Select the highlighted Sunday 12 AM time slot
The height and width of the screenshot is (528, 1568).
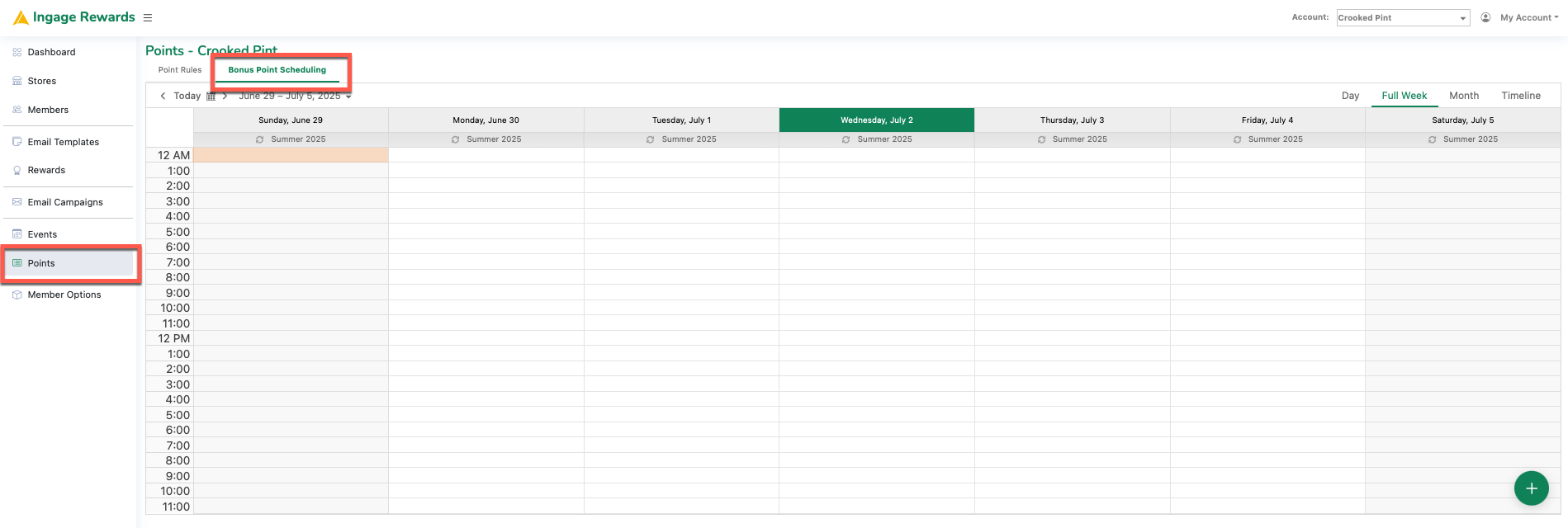291,155
